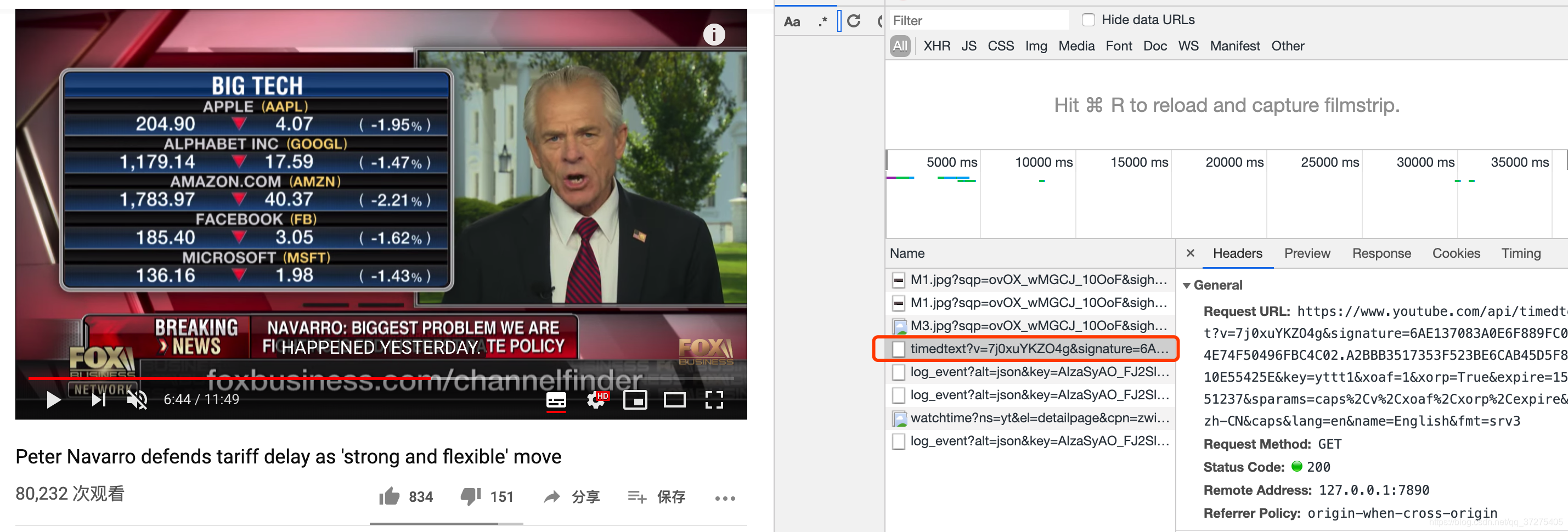Filter requests by Media
This screenshot has width=1568, height=532.
pyautogui.click(x=1075, y=46)
